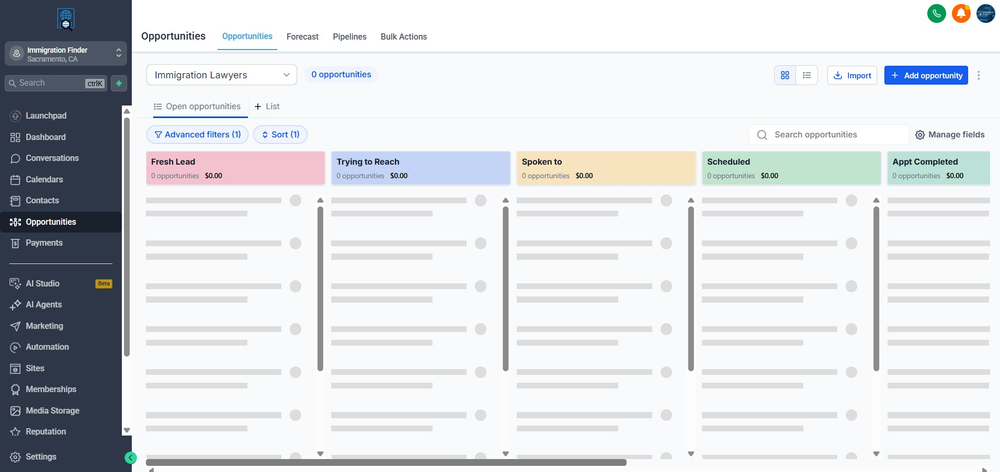Click the green phone dialer icon

click(936, 13)
